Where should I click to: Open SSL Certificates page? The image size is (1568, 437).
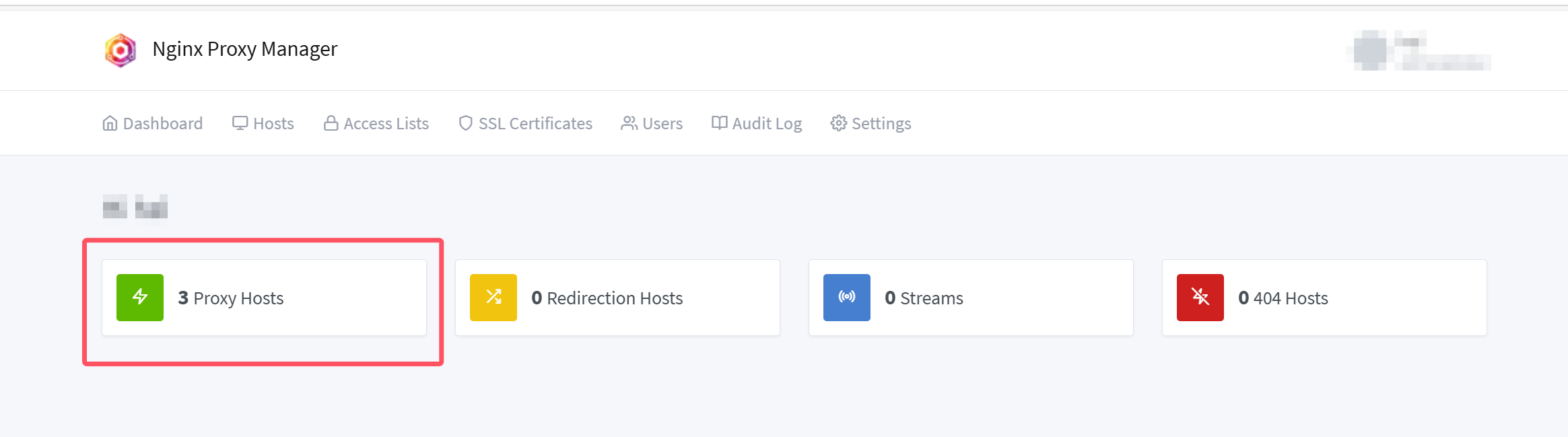pos(525,123)
